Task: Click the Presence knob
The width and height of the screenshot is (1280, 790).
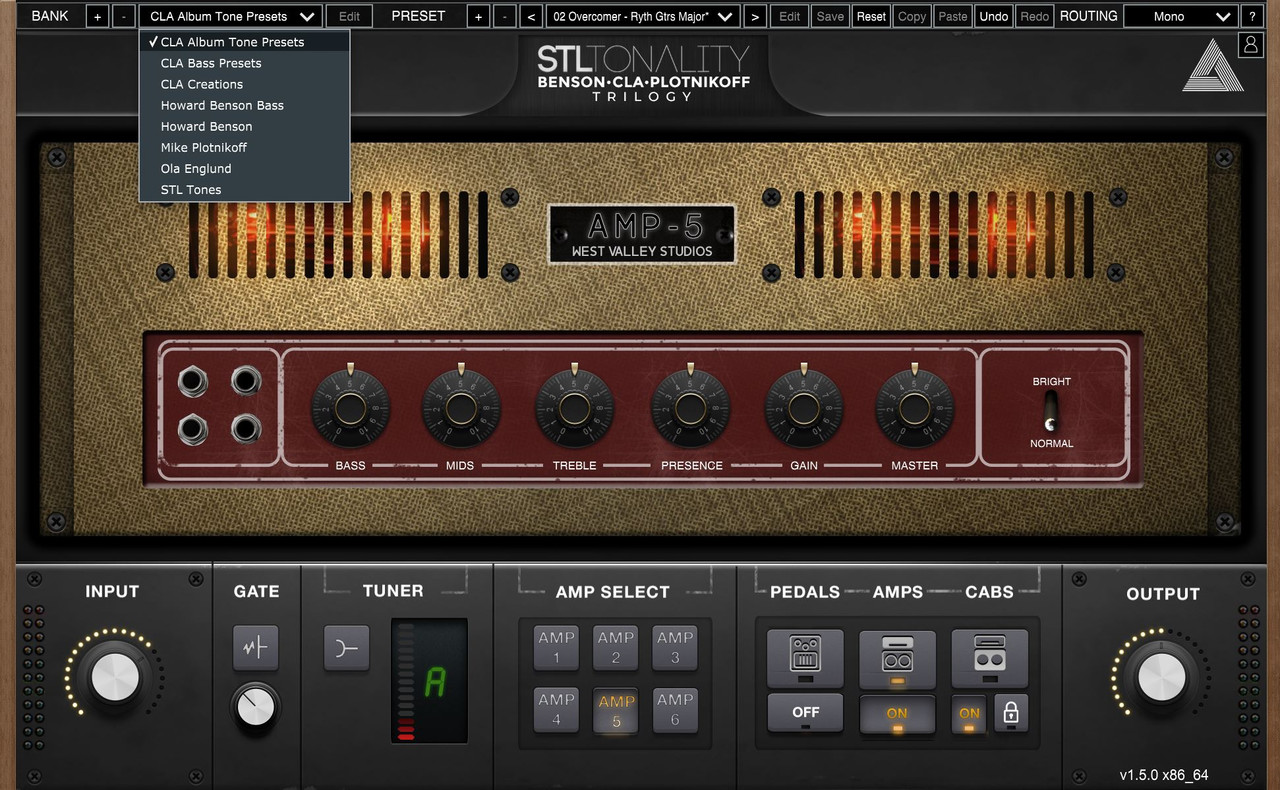Action: tap(690, 408)
